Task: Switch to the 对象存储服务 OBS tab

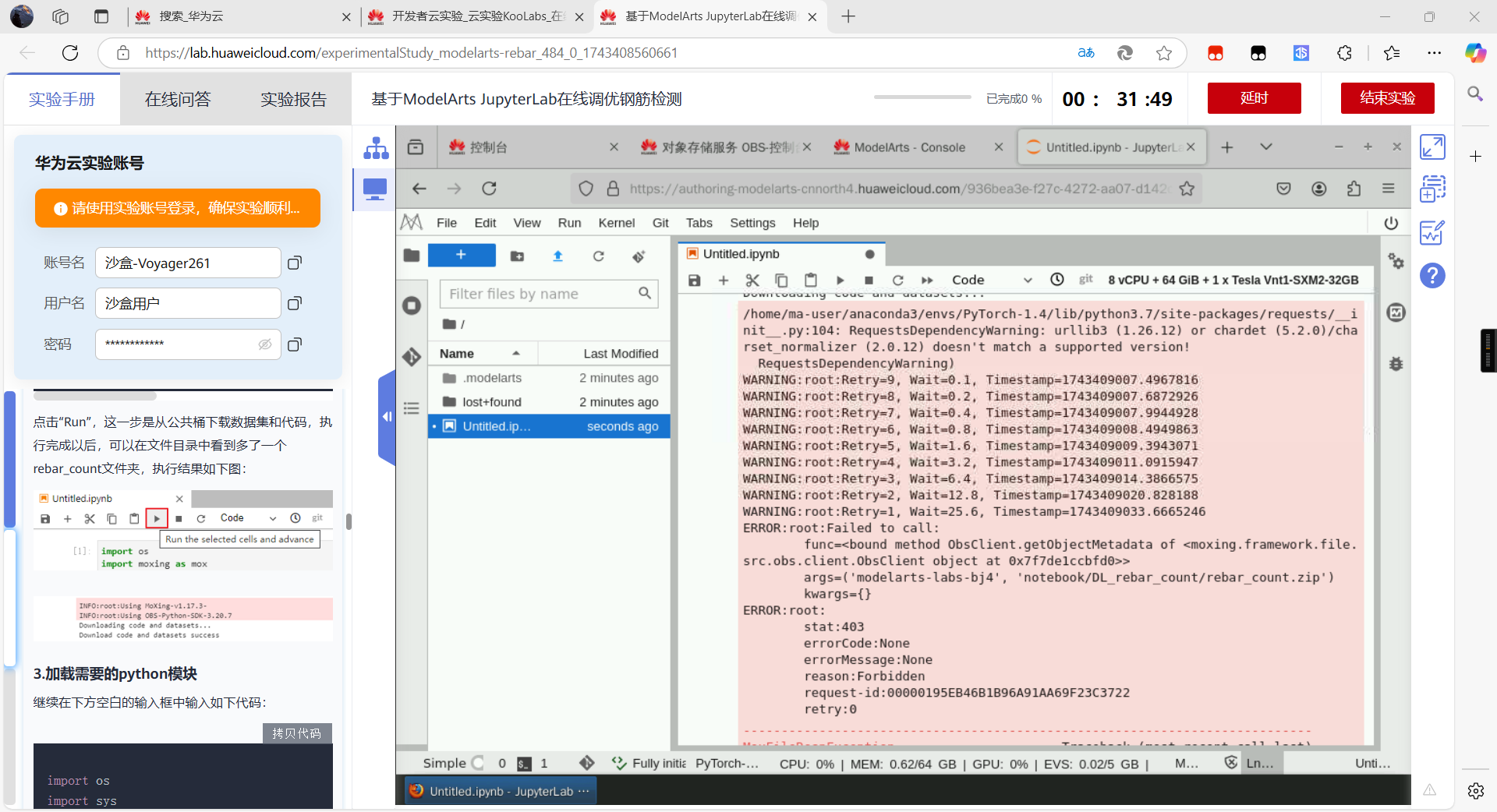Action: click(726, 147)
